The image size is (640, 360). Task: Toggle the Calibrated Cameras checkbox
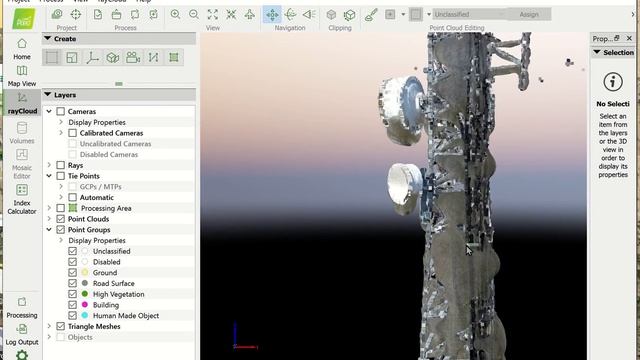73,133
